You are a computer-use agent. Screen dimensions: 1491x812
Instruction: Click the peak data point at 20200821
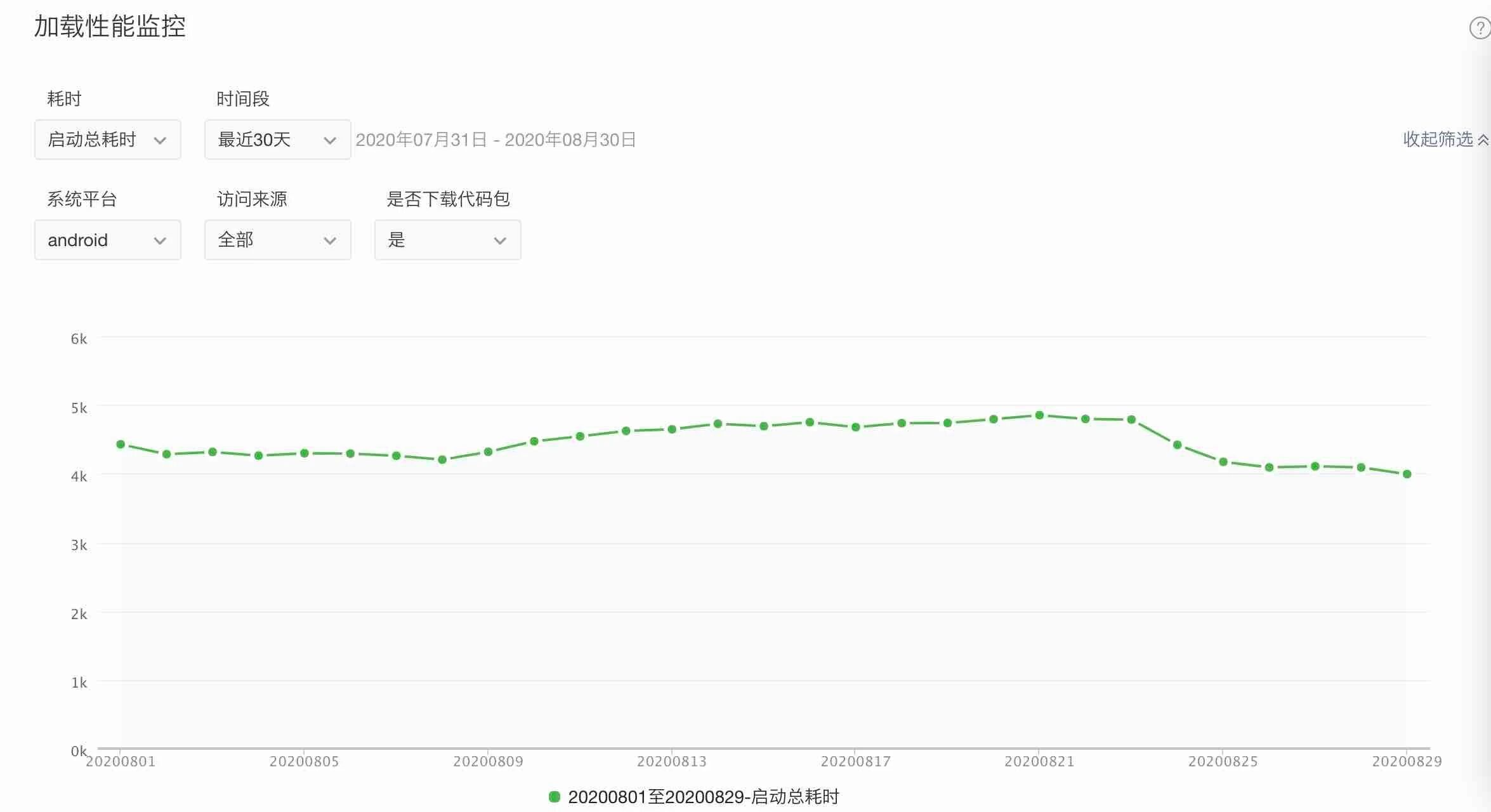(x=1039, y=416)
